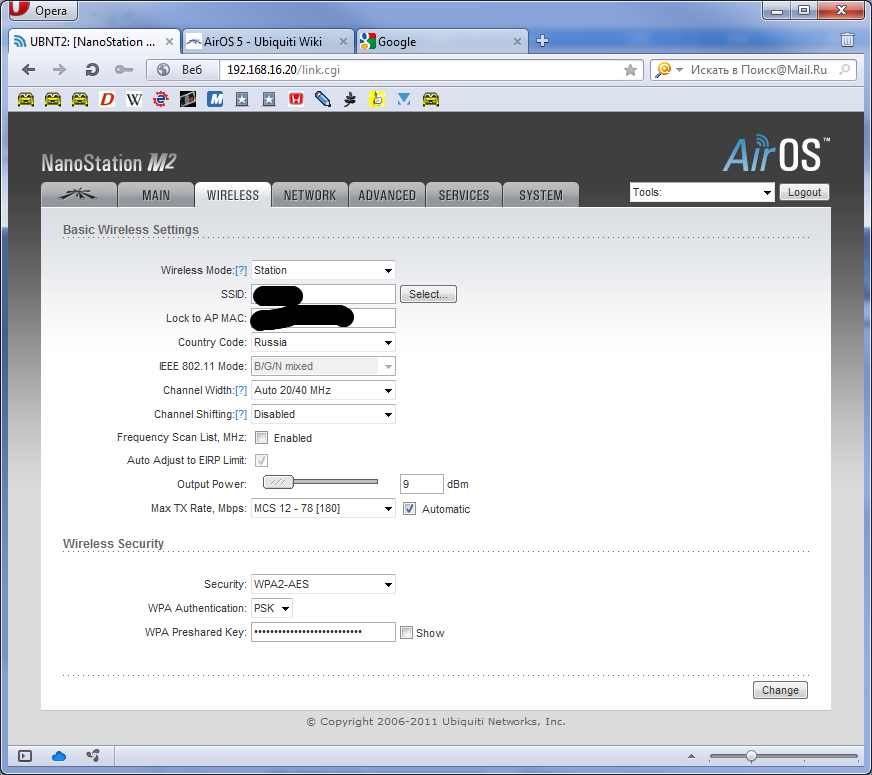The height and width of the screenshot is (775, 872).
Task: Click the Logout button
Action: pos(804,192)
